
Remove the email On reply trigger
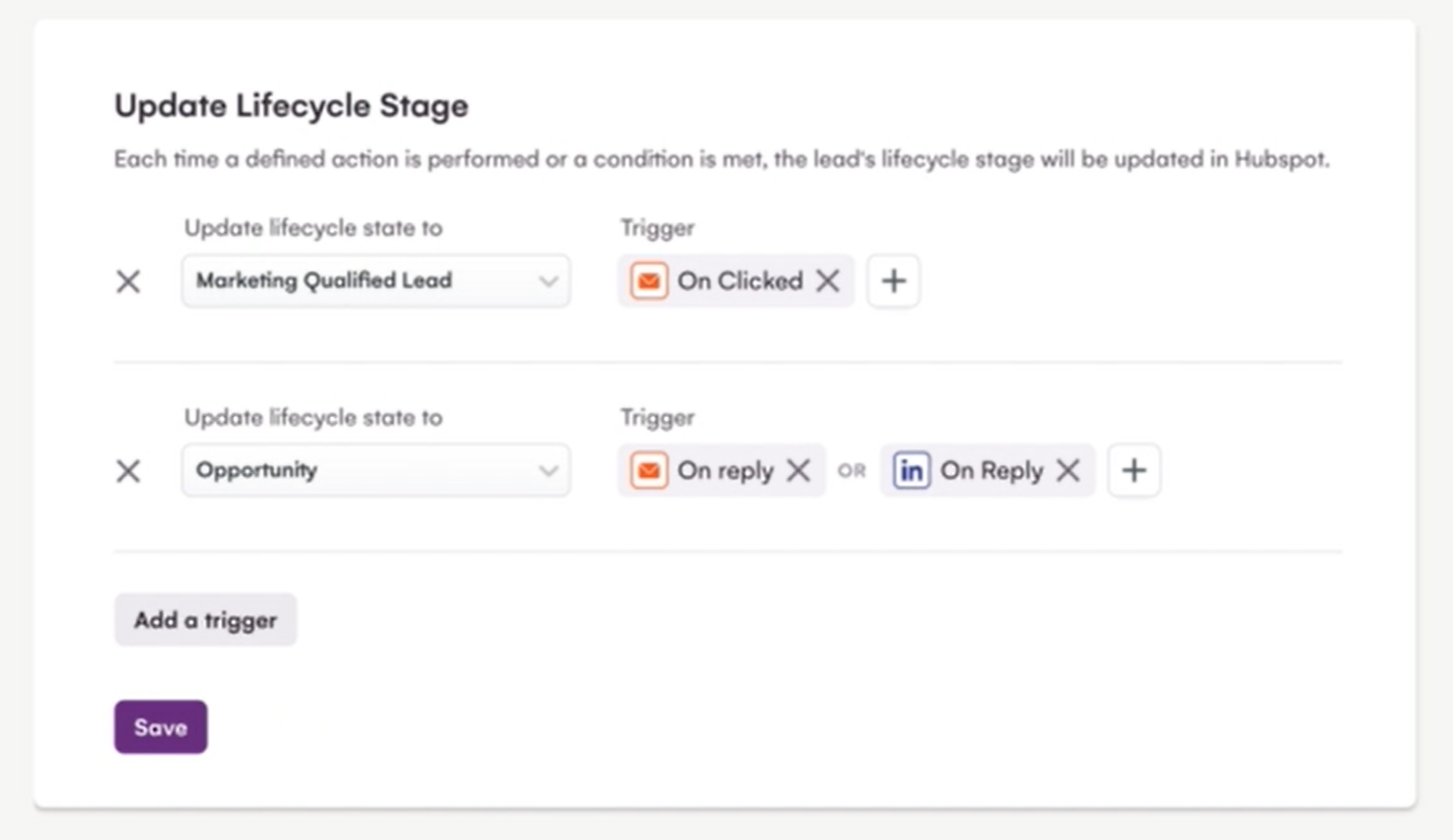pyautogui.click(x=798, y=470)
